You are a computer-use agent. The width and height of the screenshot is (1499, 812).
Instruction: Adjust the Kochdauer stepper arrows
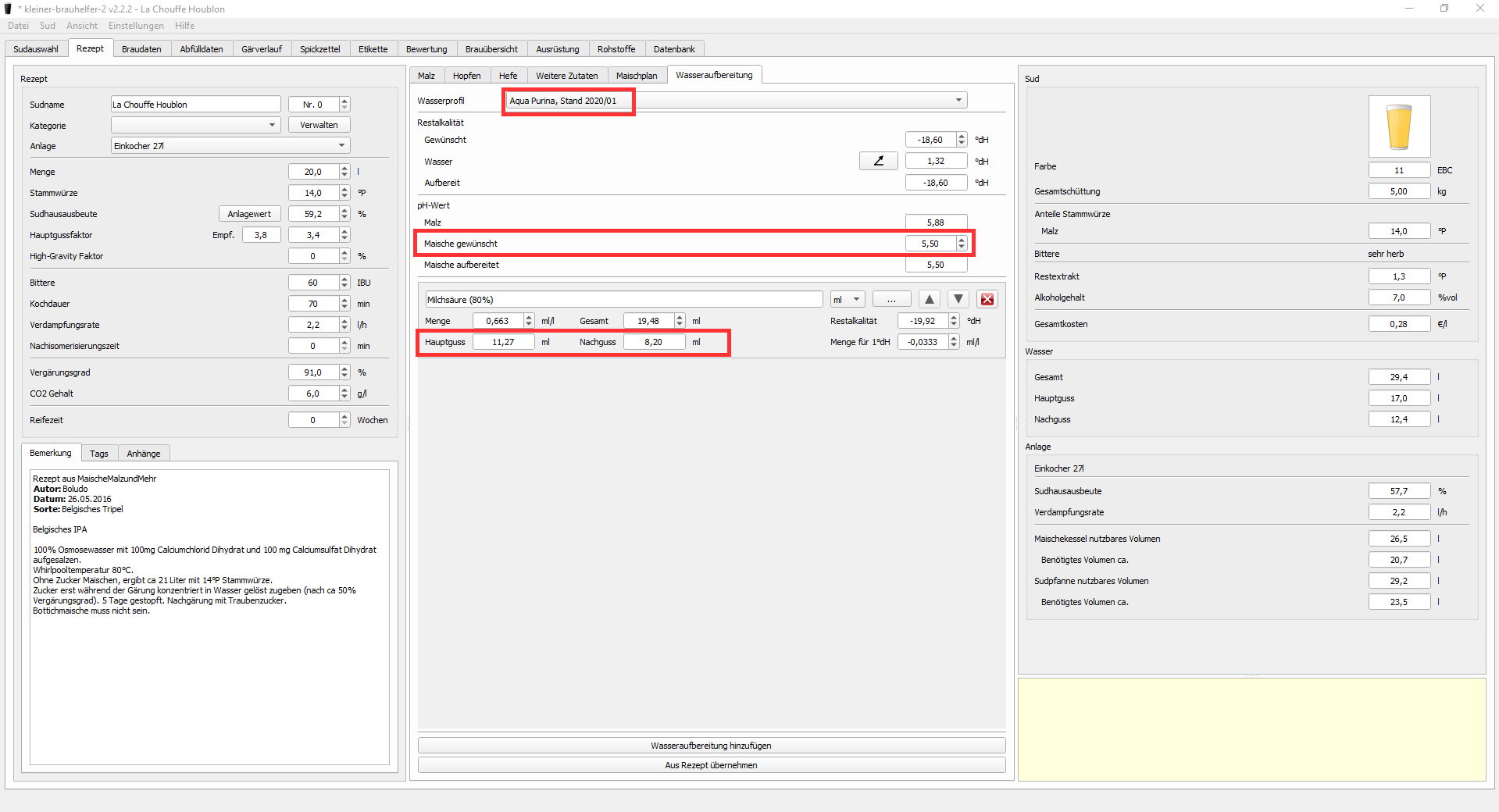click(x=344, y=304)
